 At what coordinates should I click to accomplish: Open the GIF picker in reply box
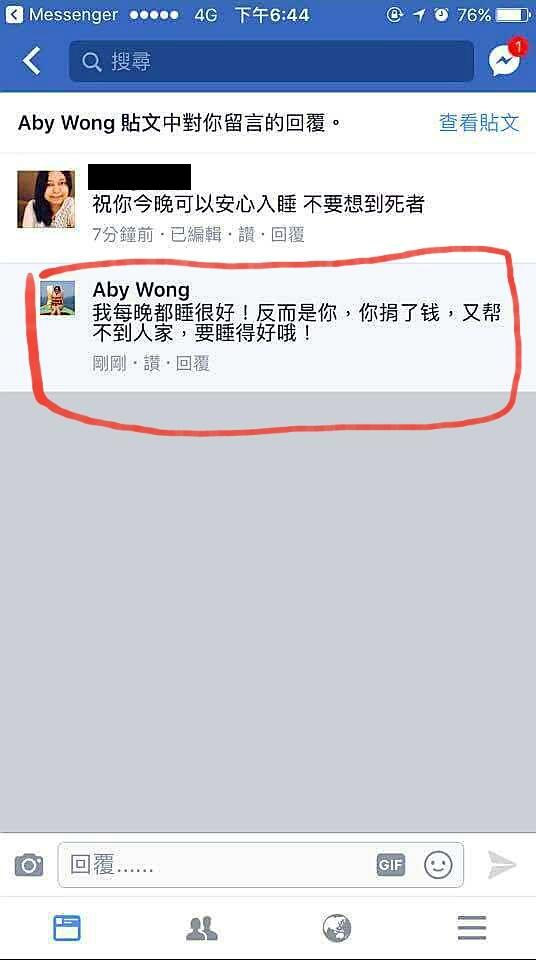click(391, 864)
